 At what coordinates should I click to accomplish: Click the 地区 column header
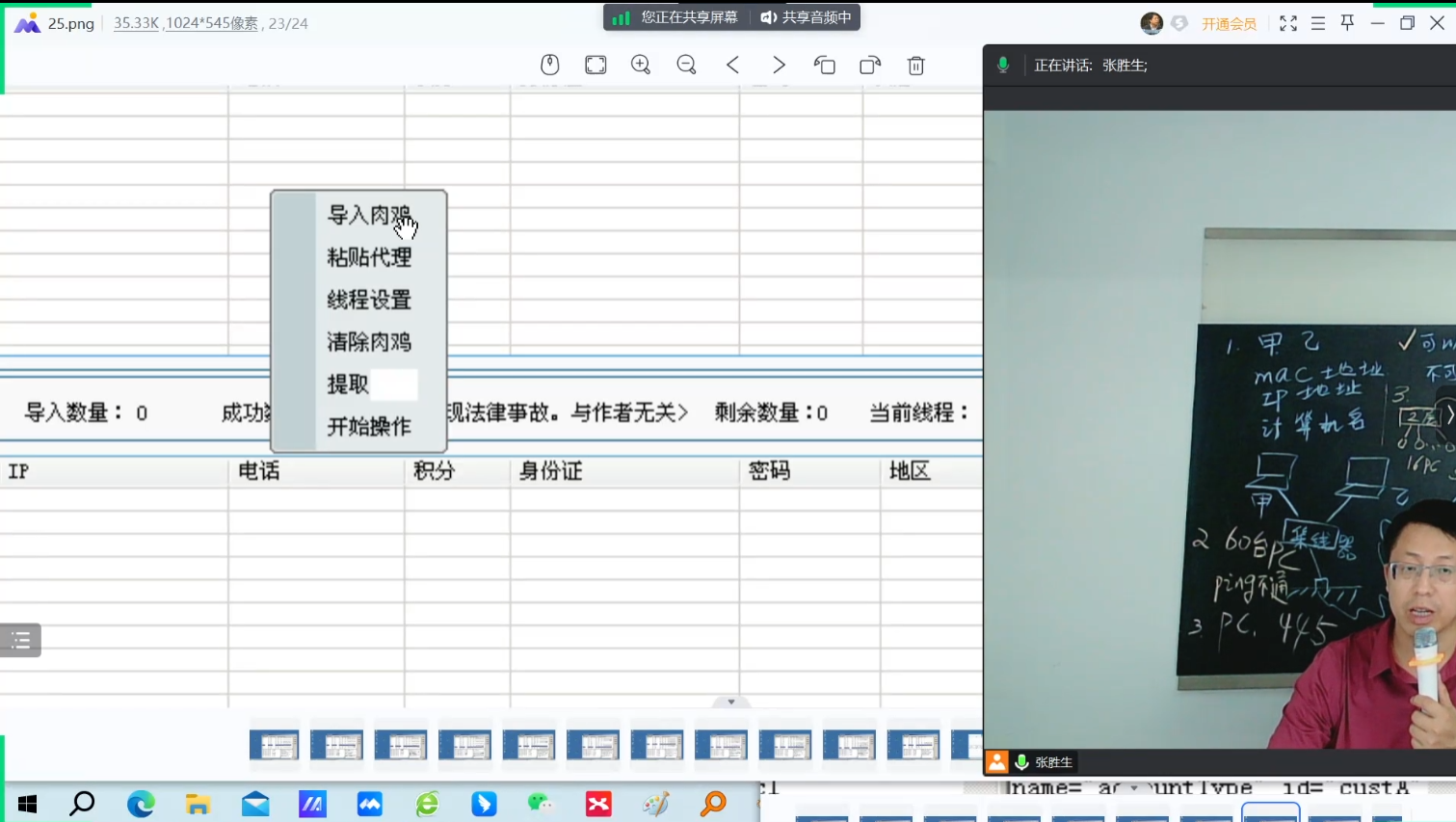(910, 471)
